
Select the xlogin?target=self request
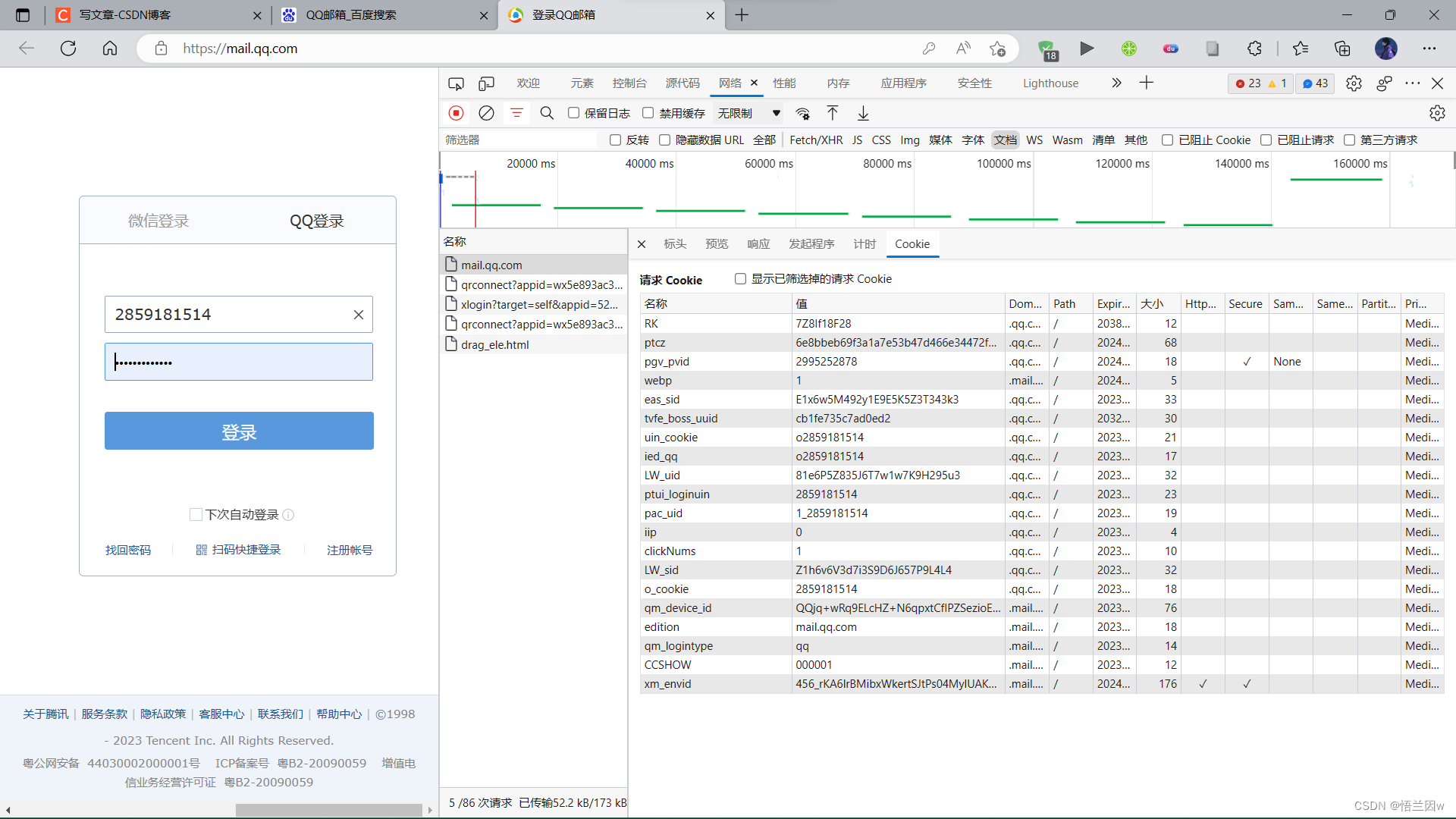(x=534, y=305)
